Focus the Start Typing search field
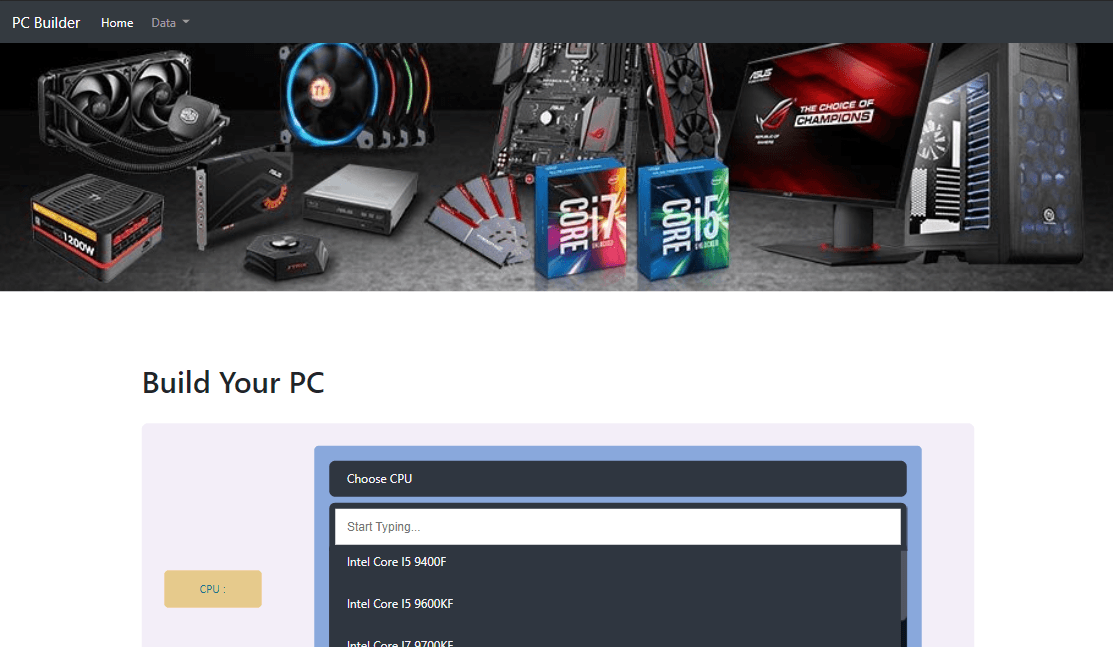 point(617,527)
